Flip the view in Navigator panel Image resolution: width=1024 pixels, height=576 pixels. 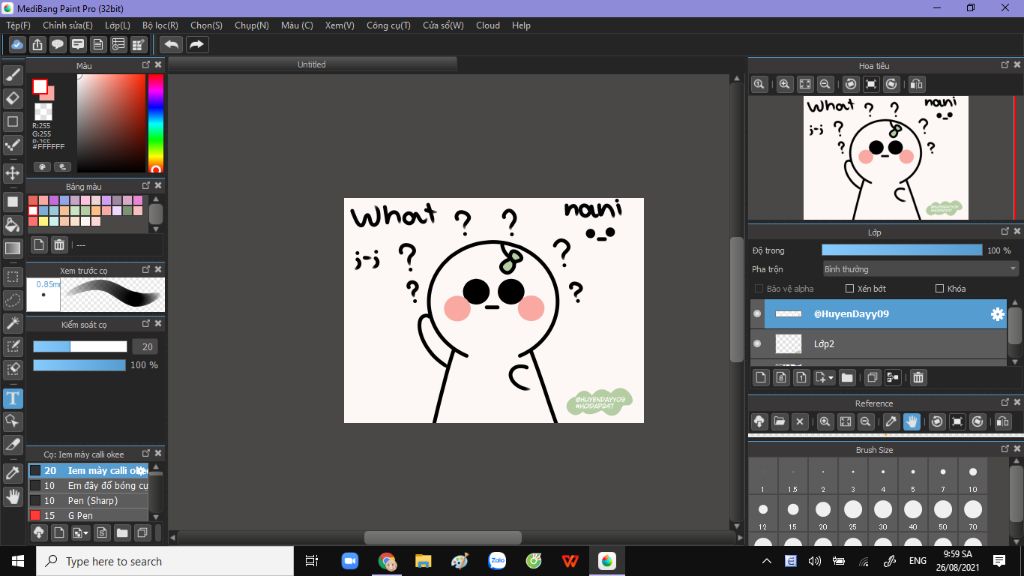[917, 84]
